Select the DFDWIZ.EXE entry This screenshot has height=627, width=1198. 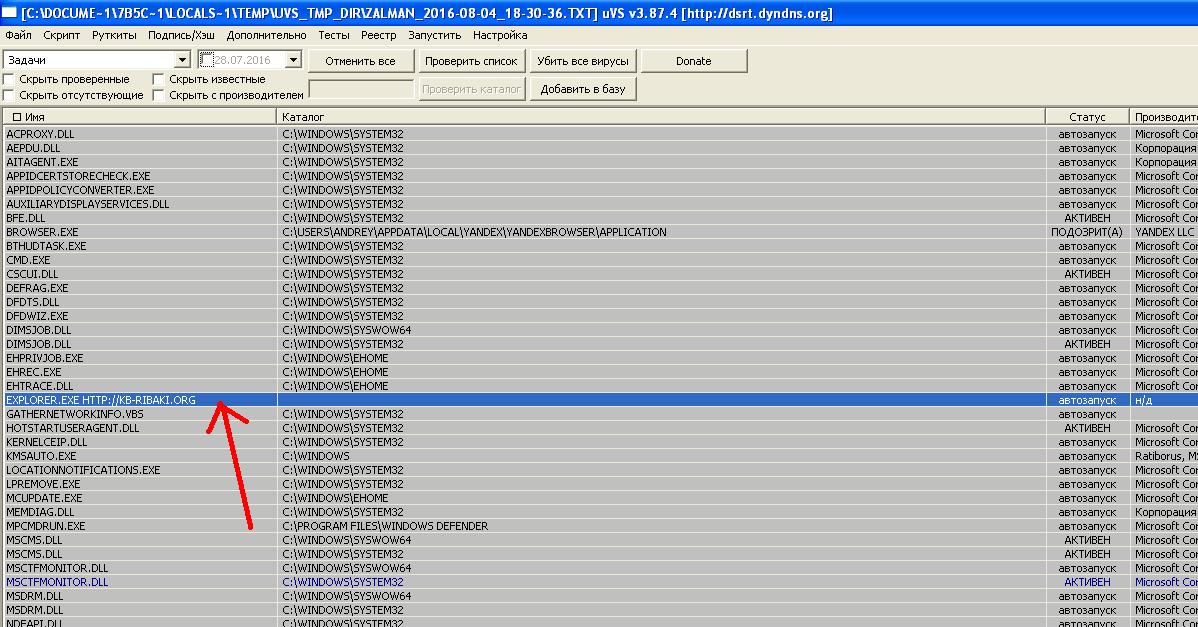(x=37, y=316)
